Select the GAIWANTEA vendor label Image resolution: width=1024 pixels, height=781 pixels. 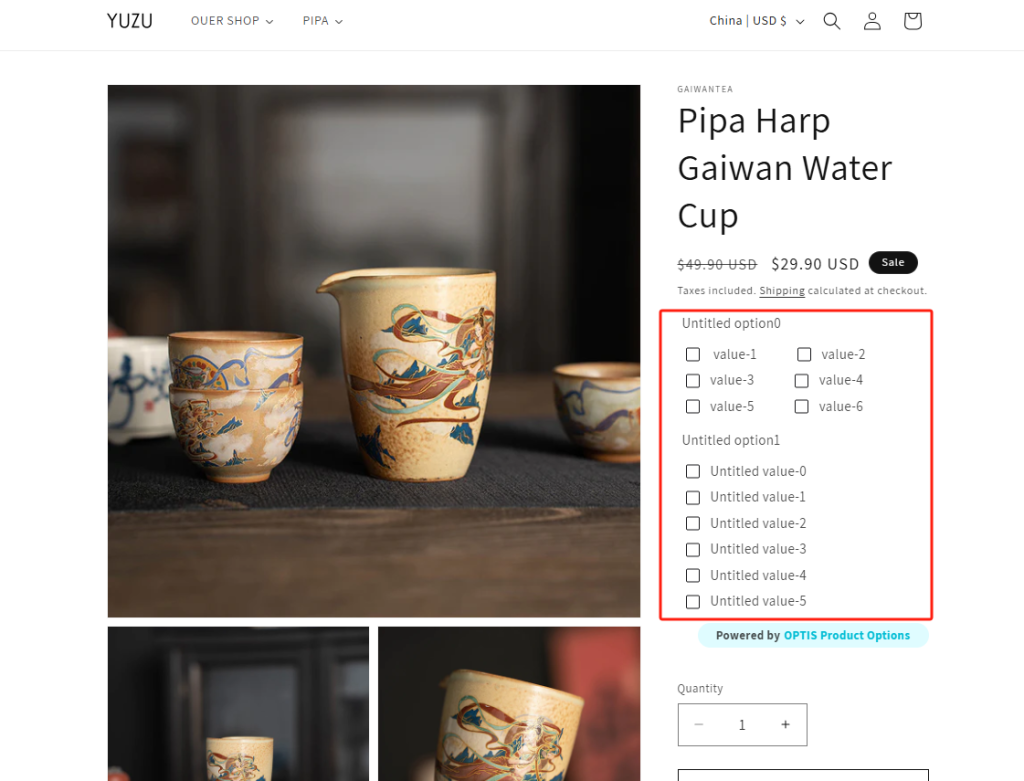pyautogui.click(x=705, y=89)
